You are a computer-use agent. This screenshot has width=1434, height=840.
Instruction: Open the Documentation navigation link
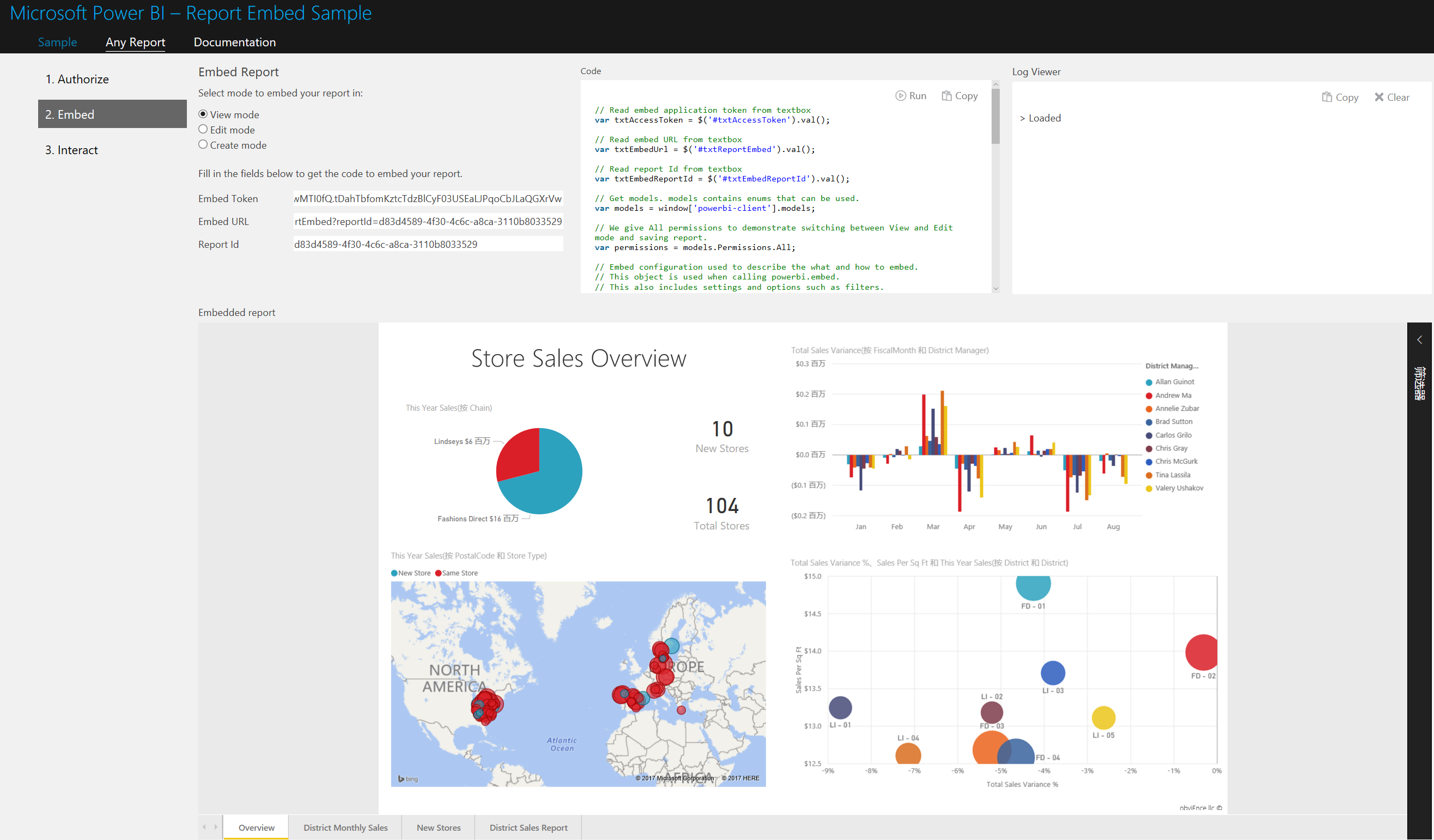pos(234,42)
